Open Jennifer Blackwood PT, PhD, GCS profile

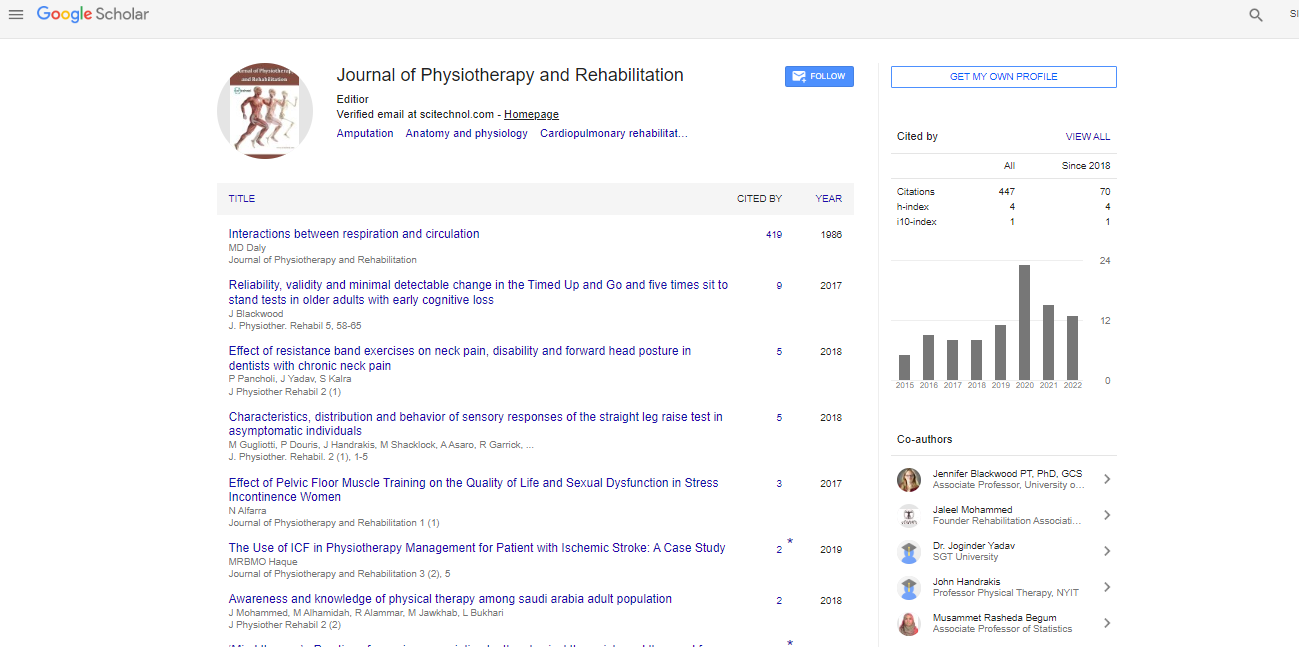pyautogui.click(x=1007, y=474)
